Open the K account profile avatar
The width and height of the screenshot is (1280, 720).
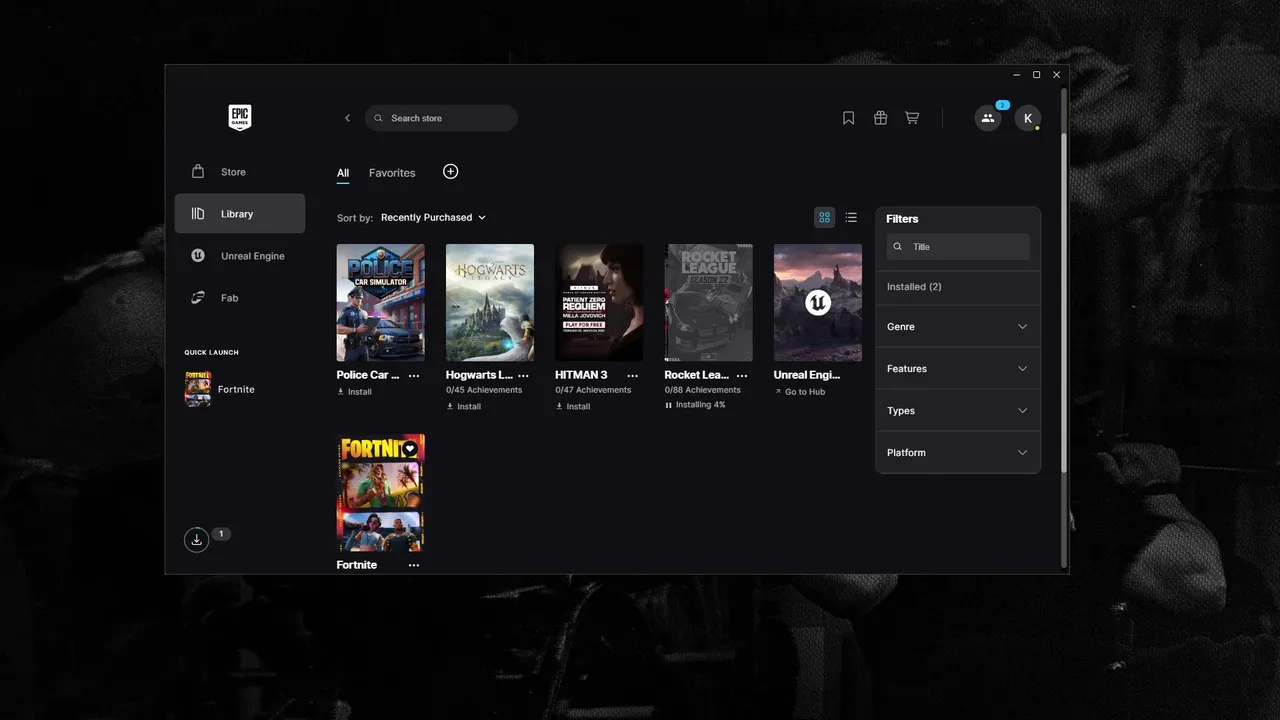tap(1028, 118)
